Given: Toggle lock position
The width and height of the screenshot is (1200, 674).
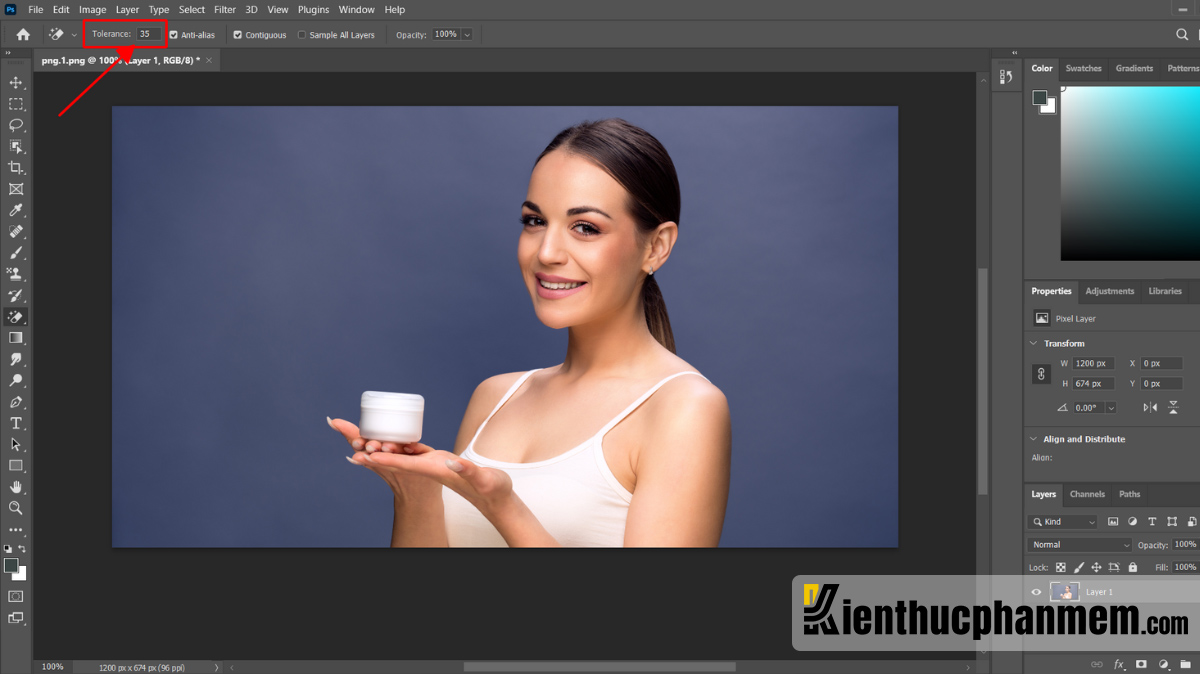Looking at the screenshot, I should (1096, 567).
